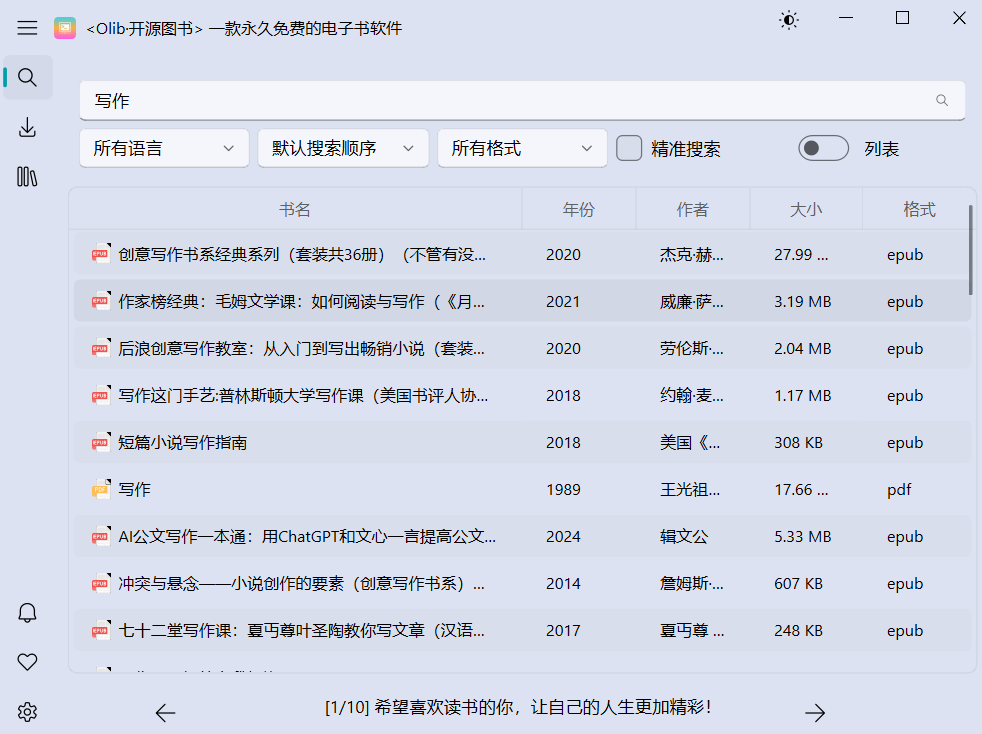Click year cell 2021

[563, 301]
